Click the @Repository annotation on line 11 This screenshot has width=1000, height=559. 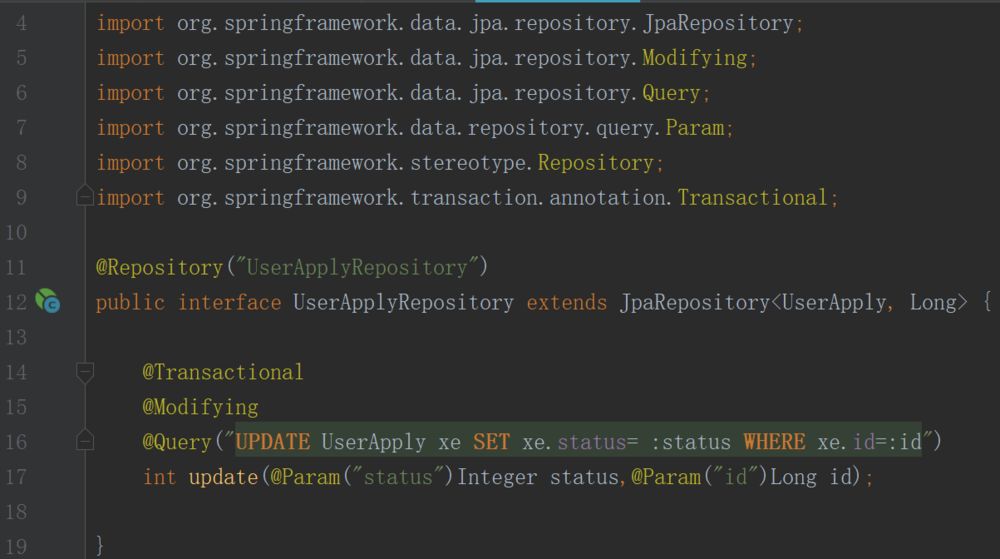(159, 268)
